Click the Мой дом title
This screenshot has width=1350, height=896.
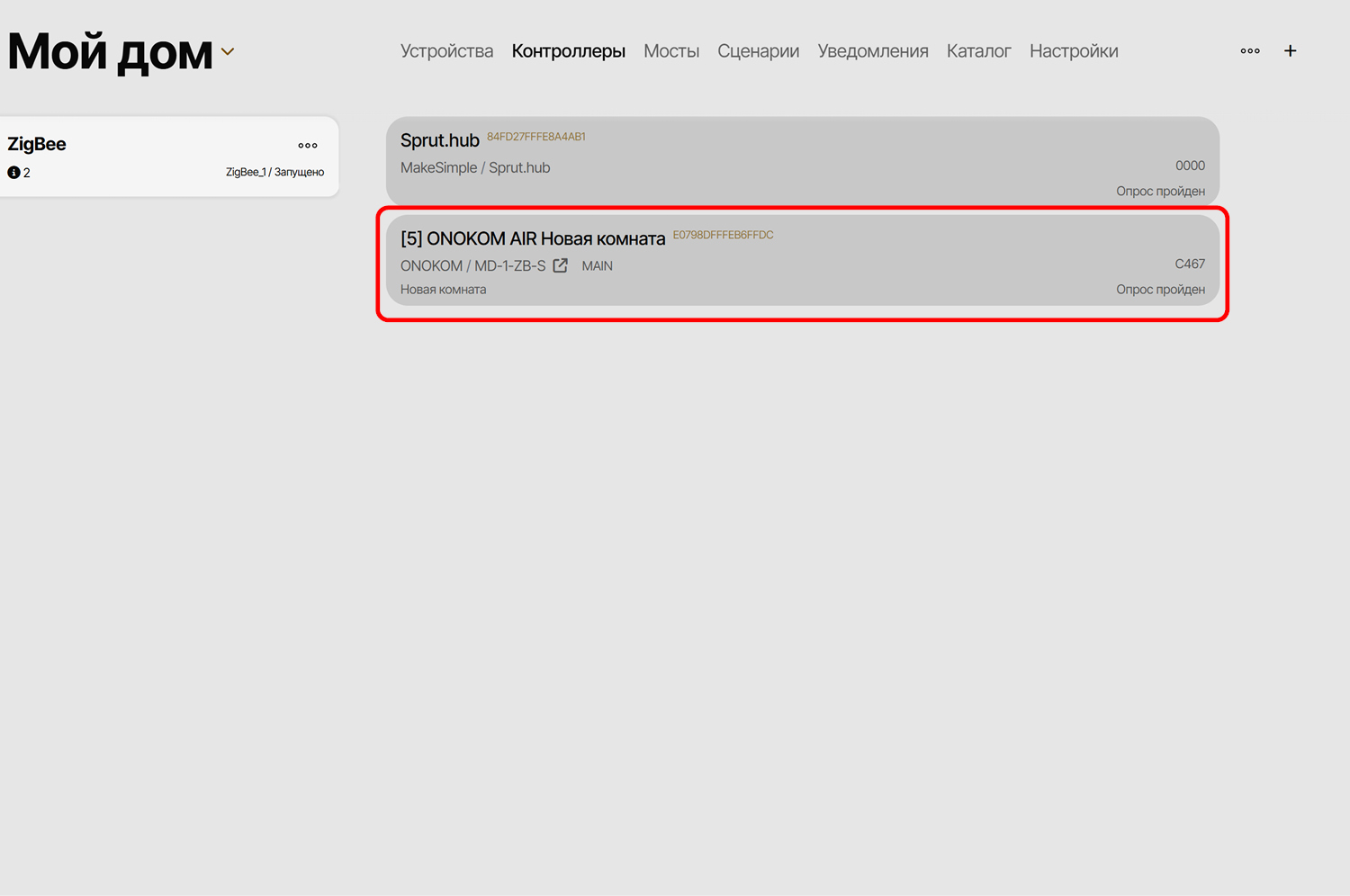(x=110, y=52)
